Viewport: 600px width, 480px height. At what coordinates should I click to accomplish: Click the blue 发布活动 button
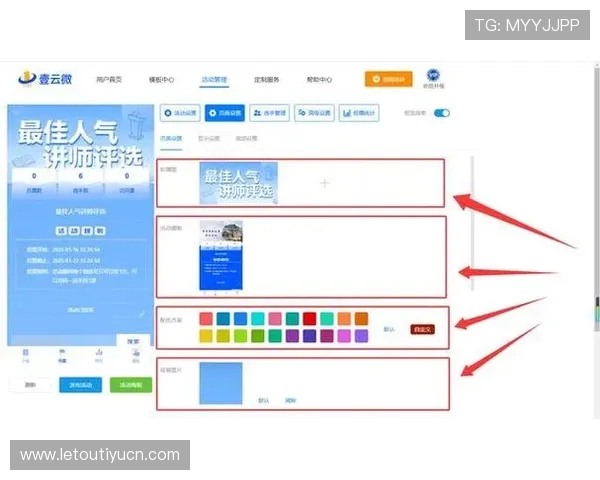[80, 385]
